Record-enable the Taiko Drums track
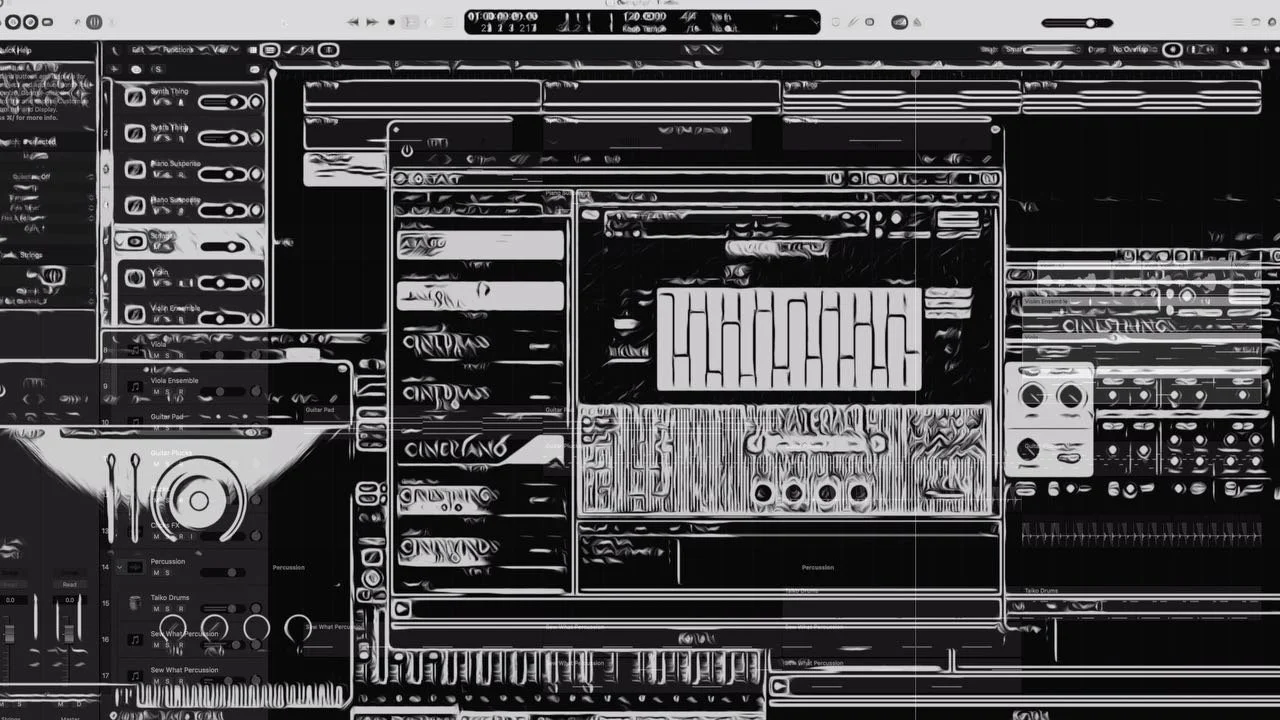The height and width of the screenshot is (720, 1280). [179, 608]
